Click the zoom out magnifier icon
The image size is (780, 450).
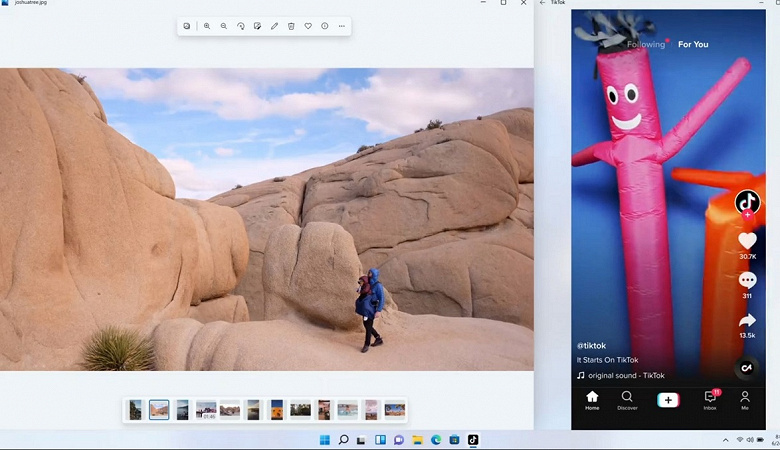[223, 26]
